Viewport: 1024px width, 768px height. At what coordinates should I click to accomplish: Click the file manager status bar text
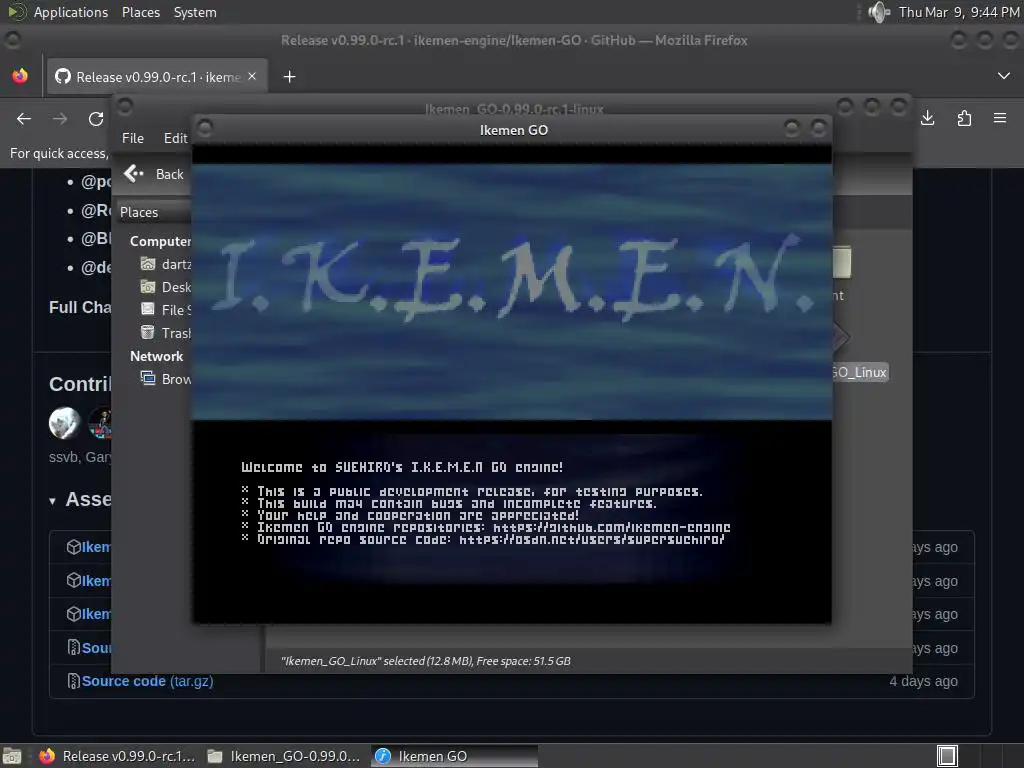(426, 661)
